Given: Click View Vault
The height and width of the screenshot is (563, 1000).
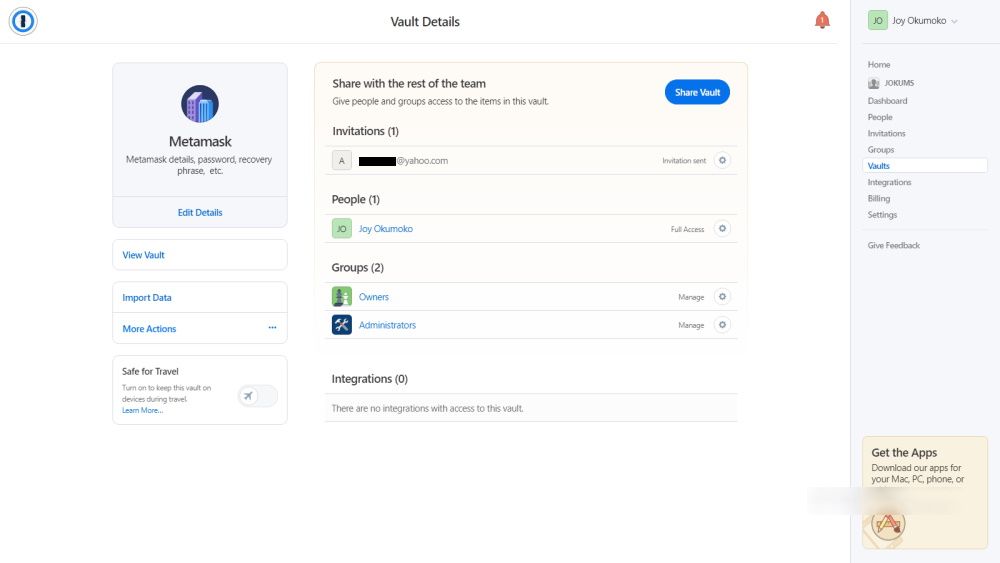Looking at the screenshot, I should 200,255.
